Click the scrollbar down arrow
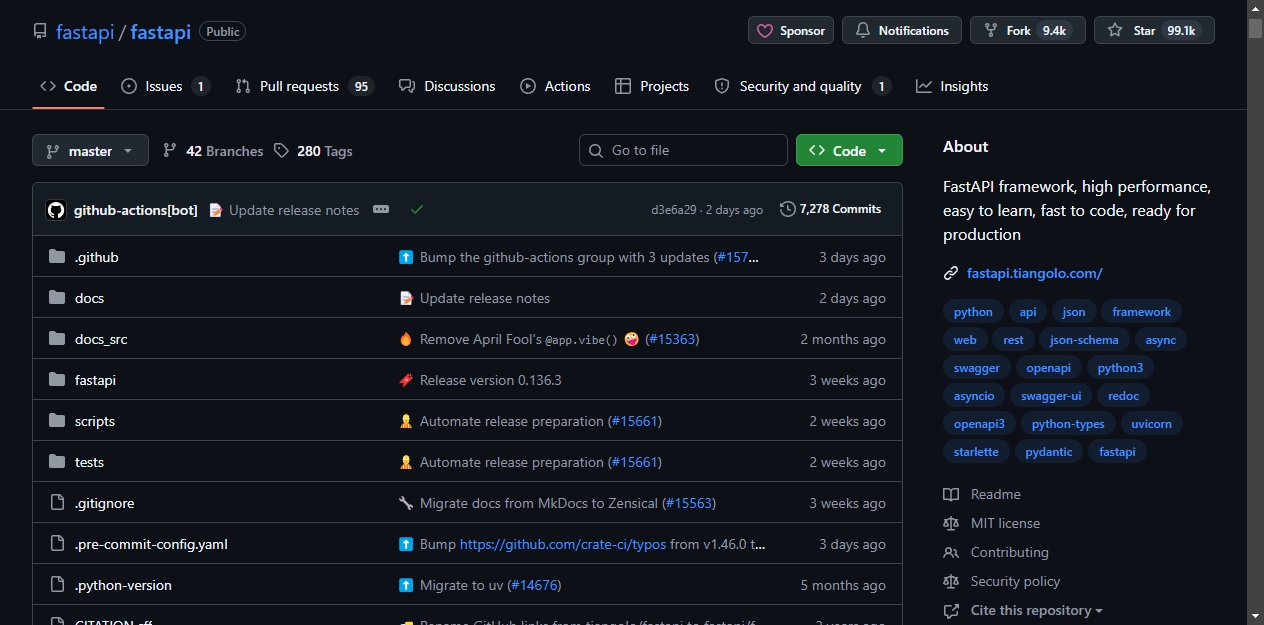Screen dimensions: 1264x625 1255,615
